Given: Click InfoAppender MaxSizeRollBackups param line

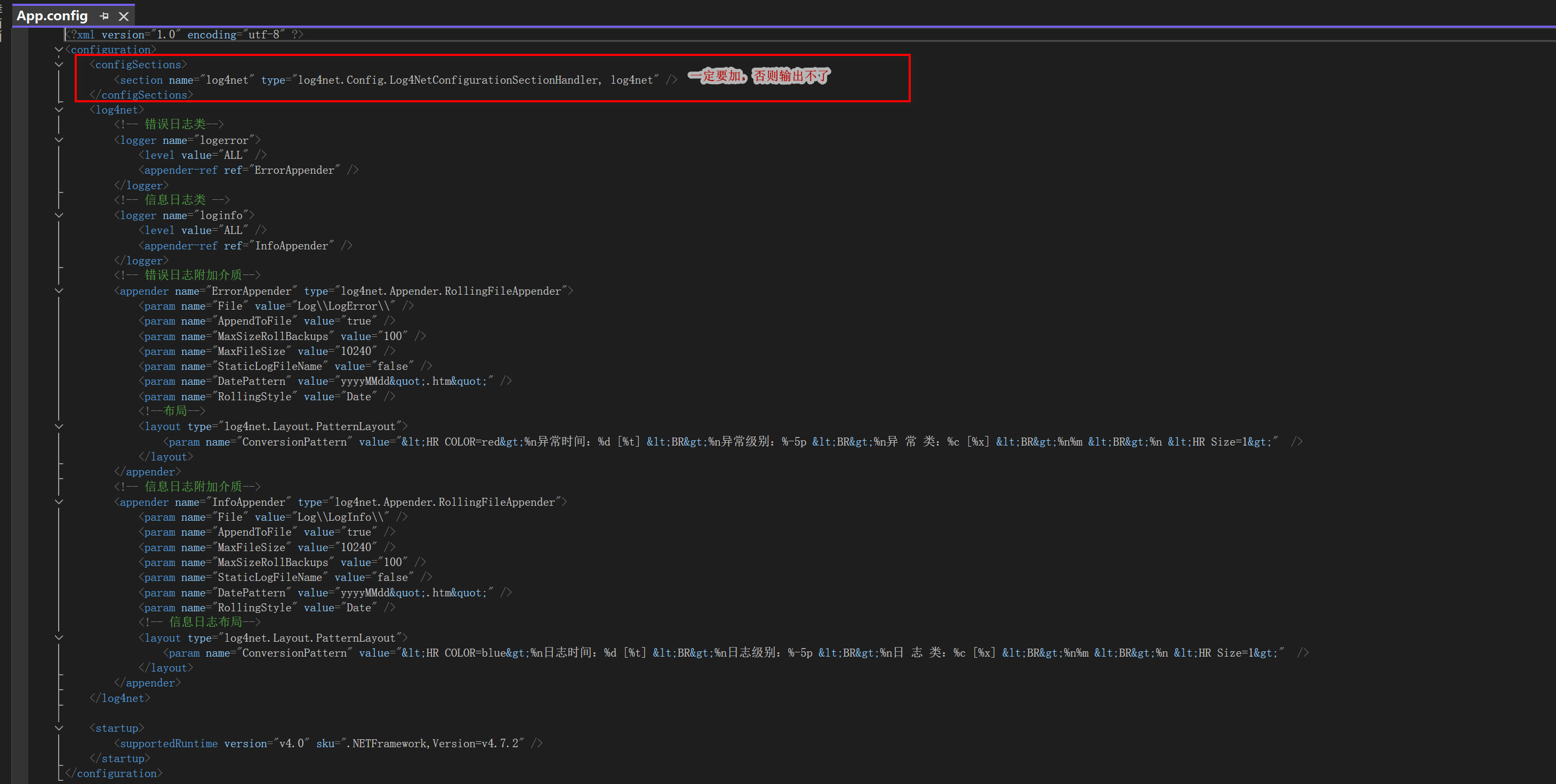Looking at the screenshot, I should pos(282,562).
